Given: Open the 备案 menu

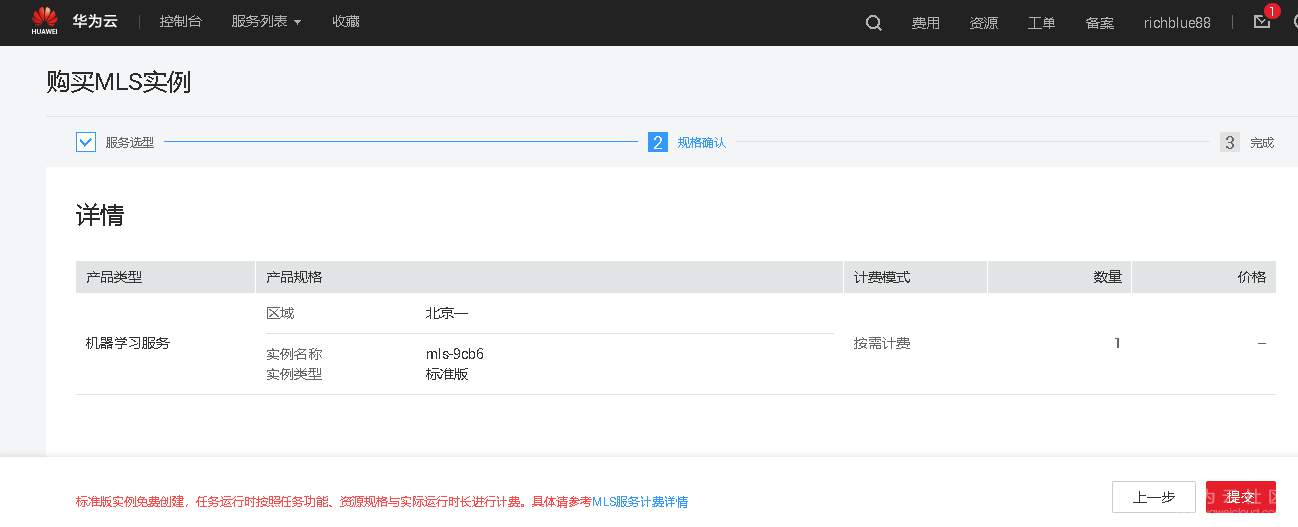Looking at the screenshot, I should [1100, 22].
